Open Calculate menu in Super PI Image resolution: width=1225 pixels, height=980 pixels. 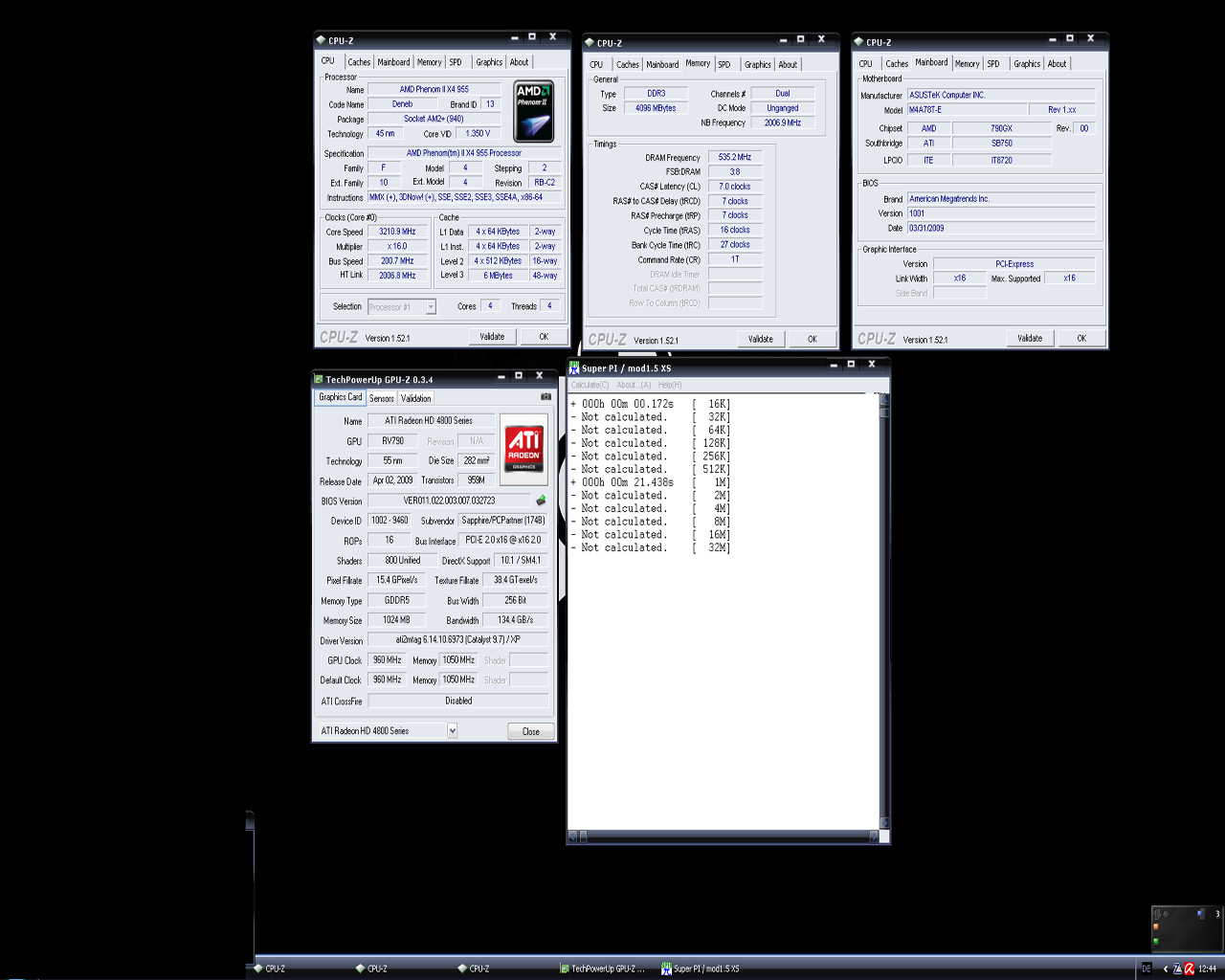pos(590,385)
